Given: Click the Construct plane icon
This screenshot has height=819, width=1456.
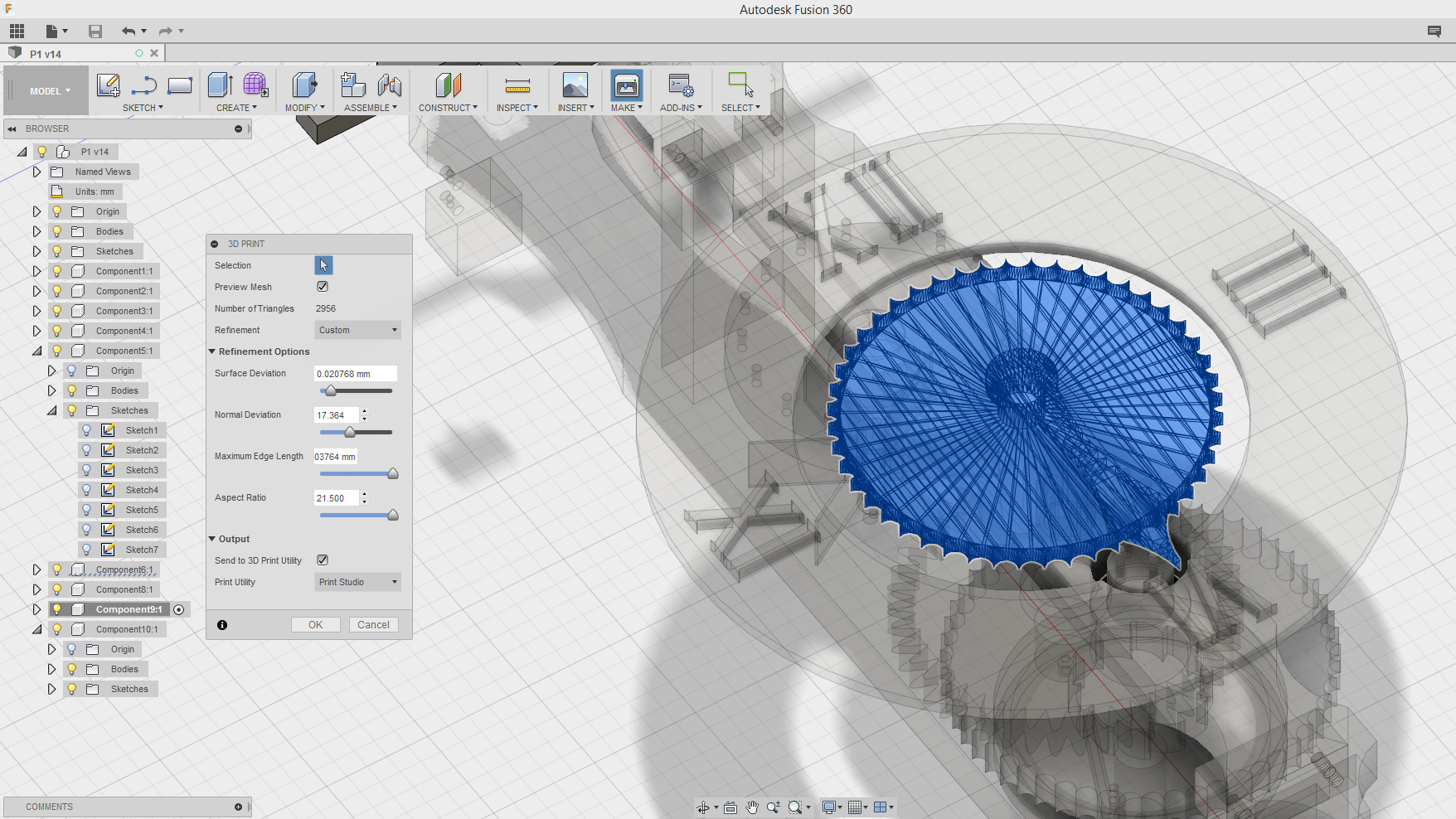Looking at the screenshot, I should pyautogui.click(x=448, y=85).
